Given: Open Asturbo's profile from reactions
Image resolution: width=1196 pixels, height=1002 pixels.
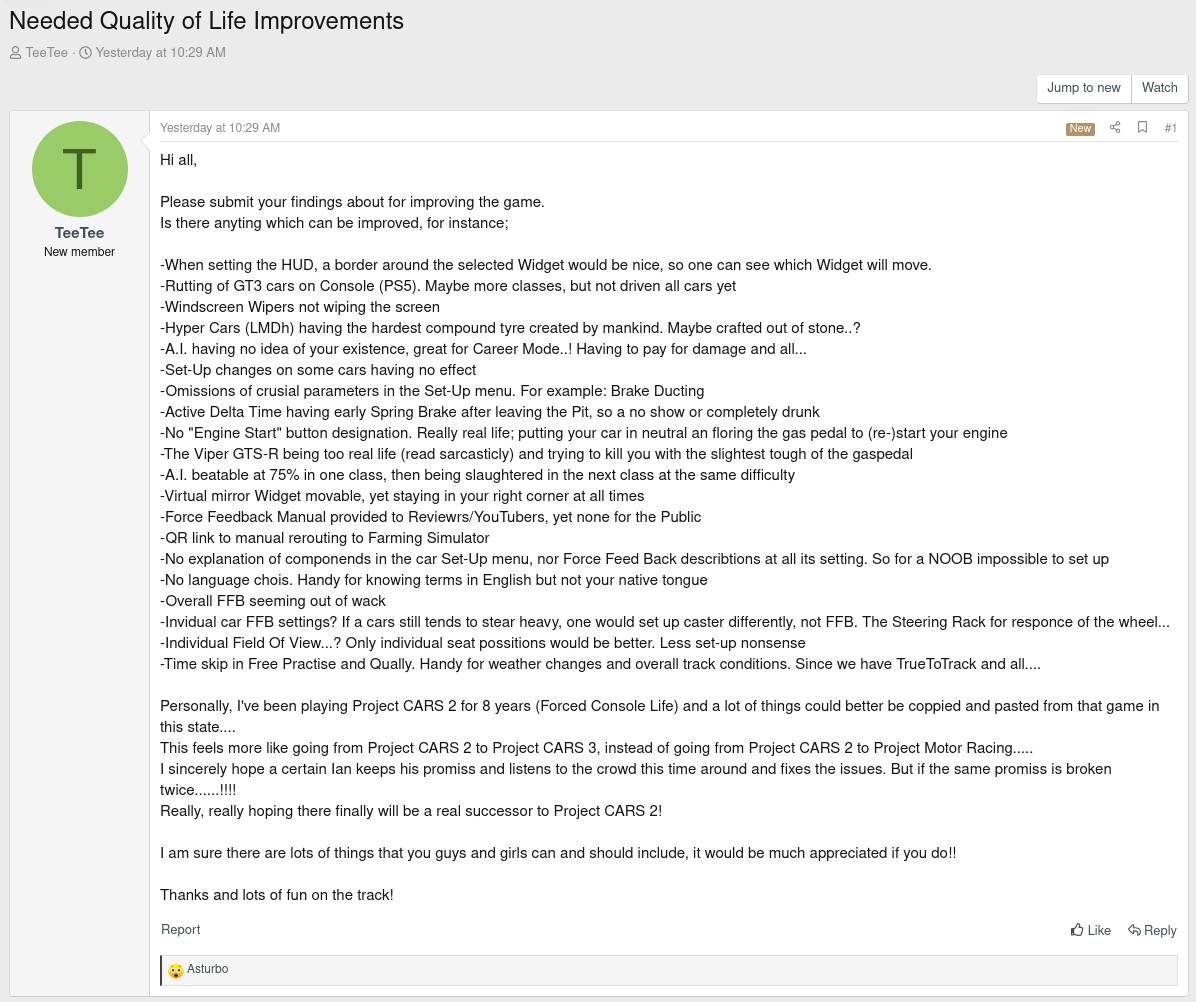Looking at the screenshot, I should pyautogui.click(x=208, y=969).
